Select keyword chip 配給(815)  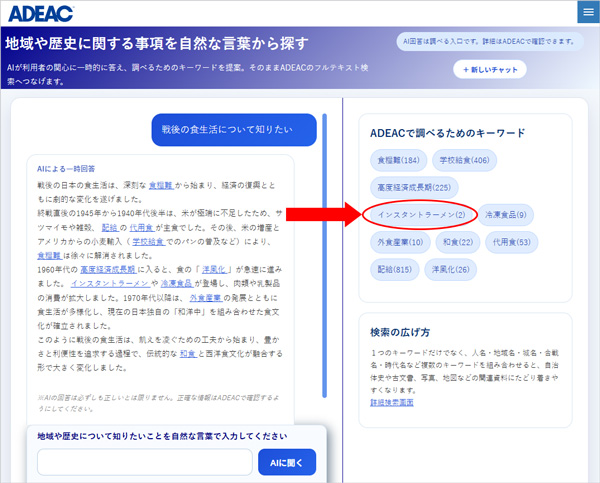tap(395, 269)
